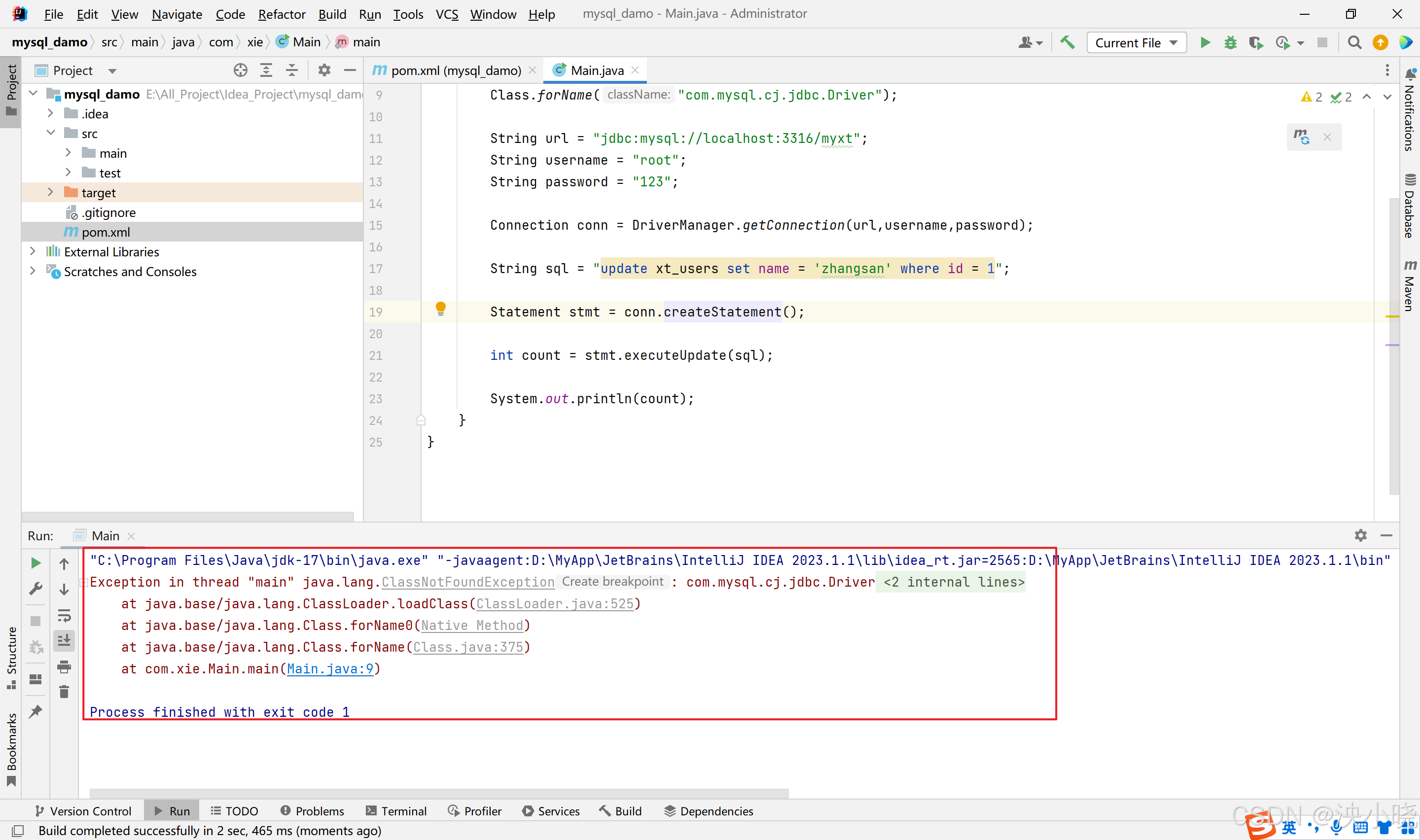Click Create breakpoint in the exception output
The height and width of the screenshot is (840, 1420).
click(613, 582)
